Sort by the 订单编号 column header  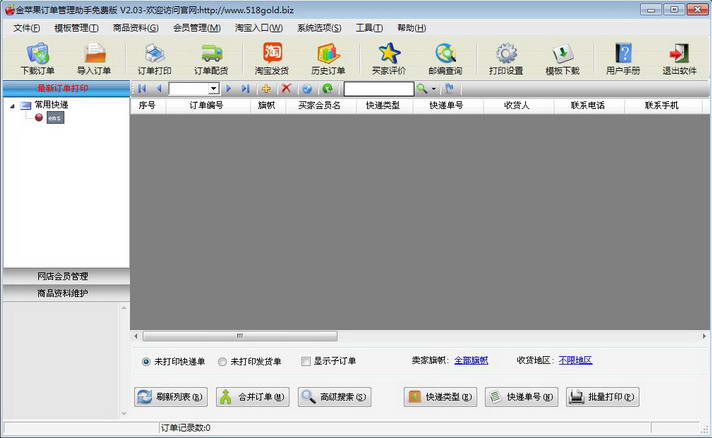tap(208, 105)
